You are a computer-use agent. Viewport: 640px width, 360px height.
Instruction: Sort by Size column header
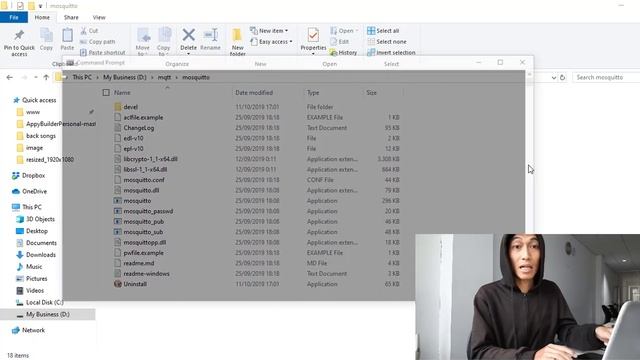coord(371,93)
